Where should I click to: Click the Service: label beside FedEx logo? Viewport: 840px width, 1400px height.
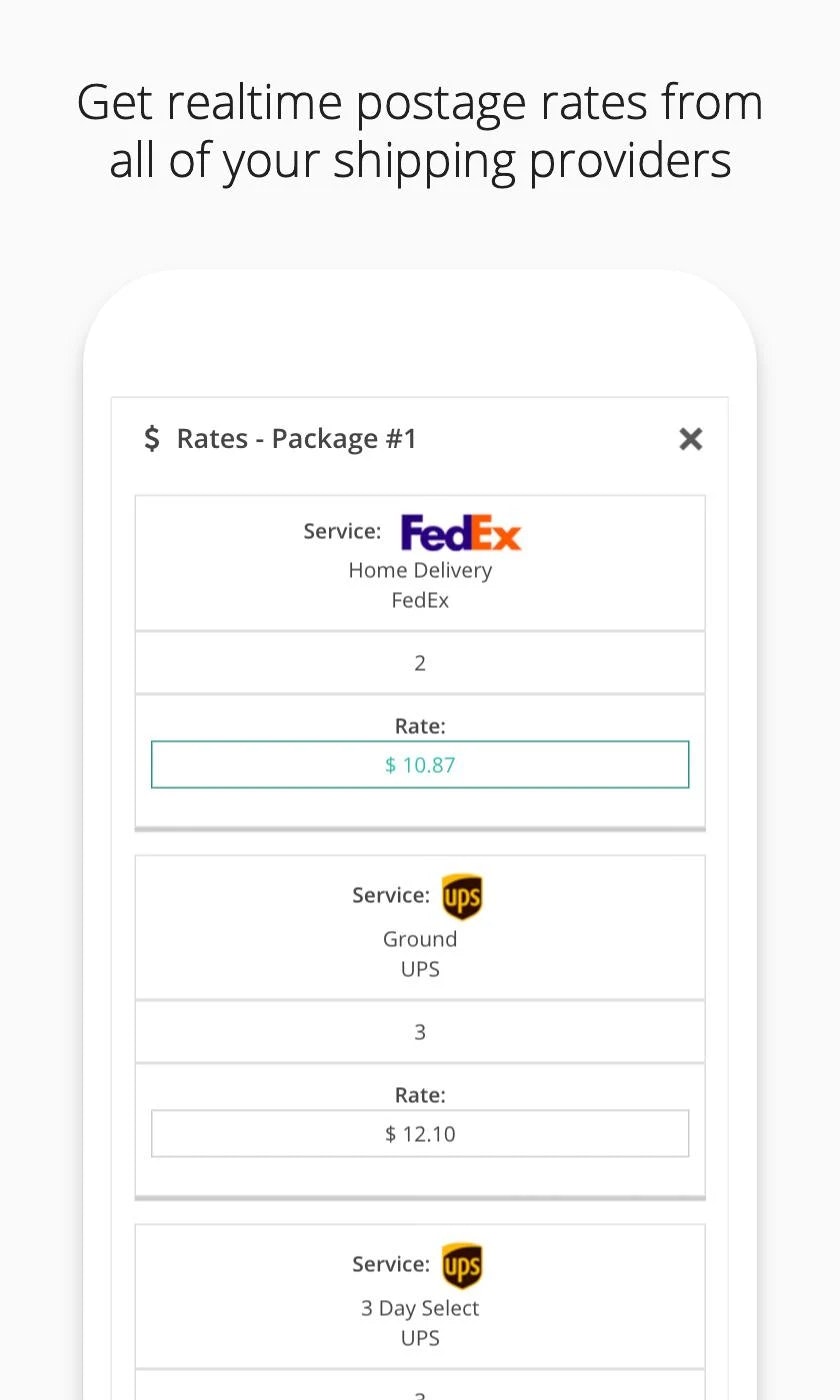coord(343,531)
